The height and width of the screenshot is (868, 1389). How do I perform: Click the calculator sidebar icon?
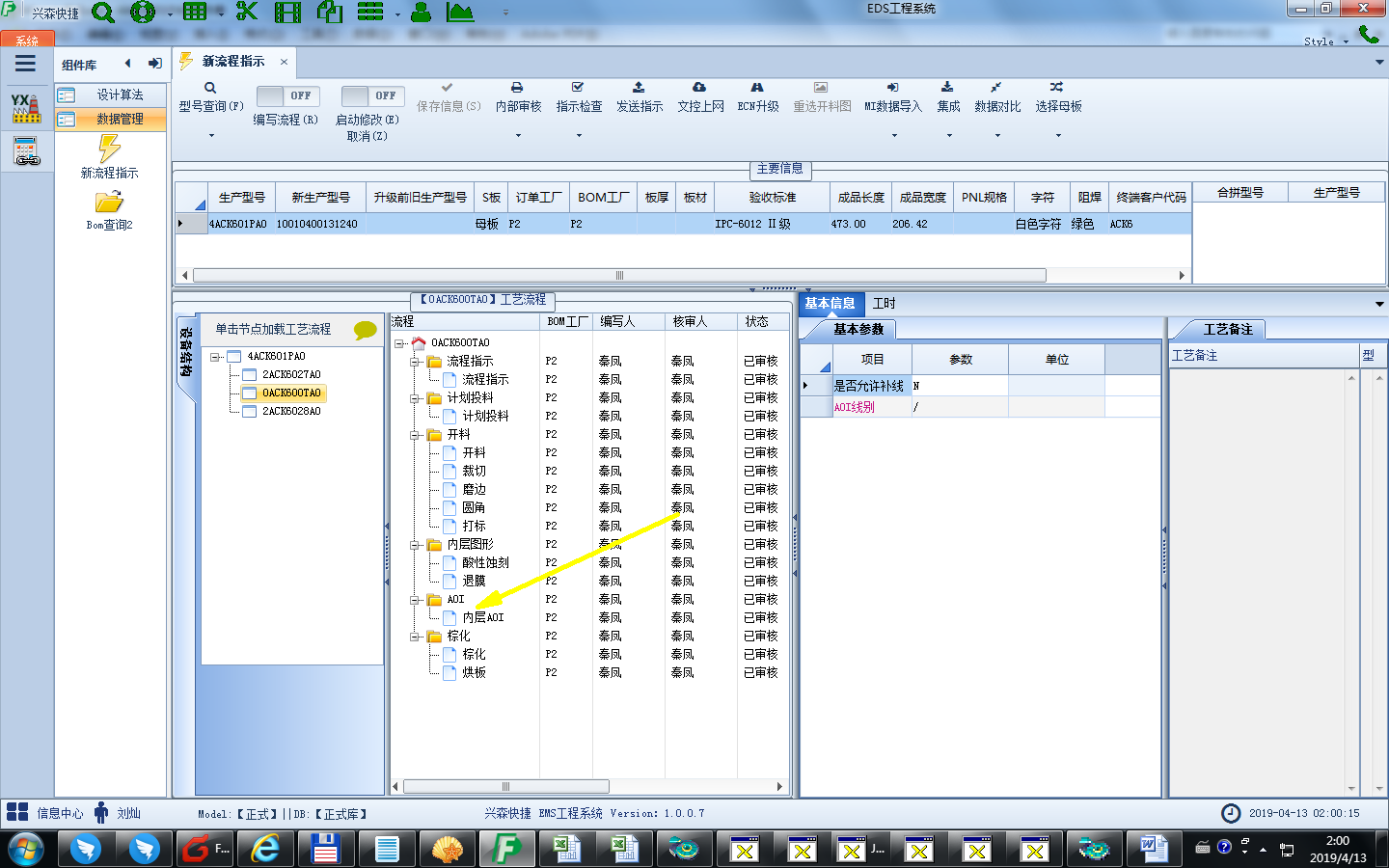[26, 151]
